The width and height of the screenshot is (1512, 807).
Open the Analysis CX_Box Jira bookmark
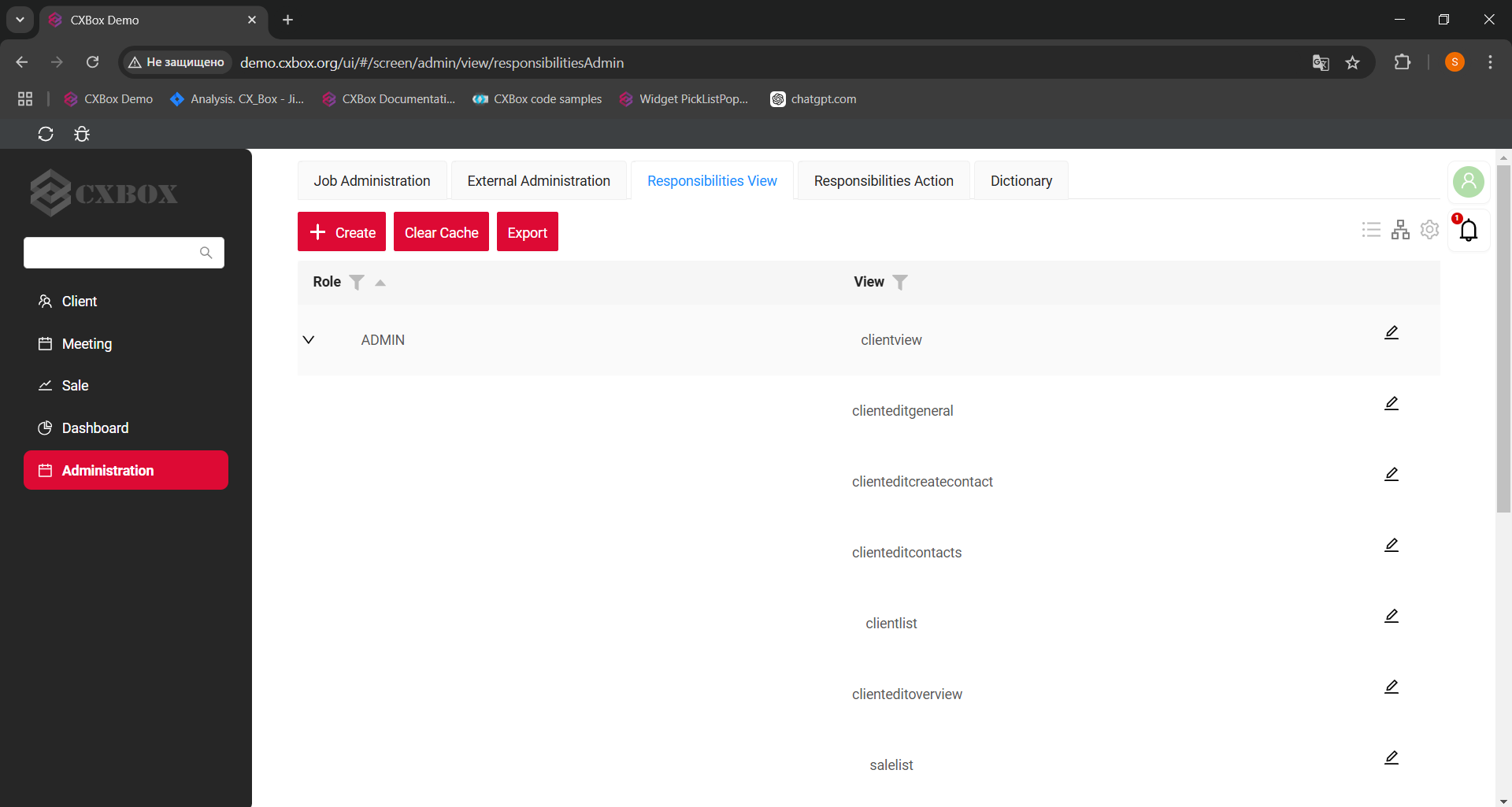click(x=237, y=98)
